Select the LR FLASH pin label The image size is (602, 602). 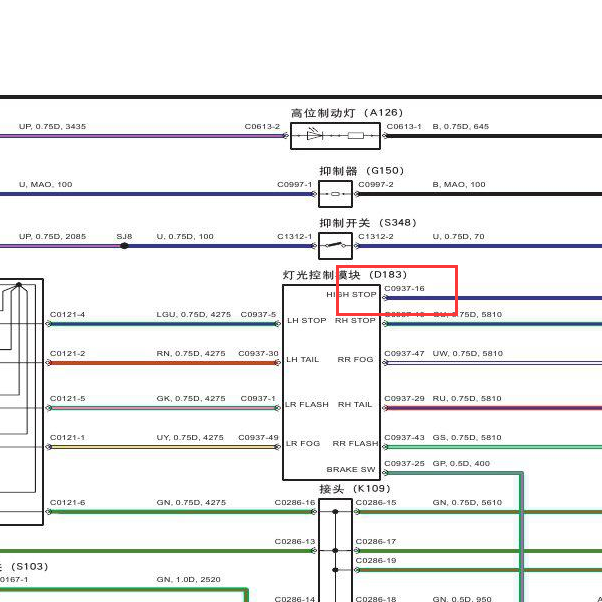(307, 404)
